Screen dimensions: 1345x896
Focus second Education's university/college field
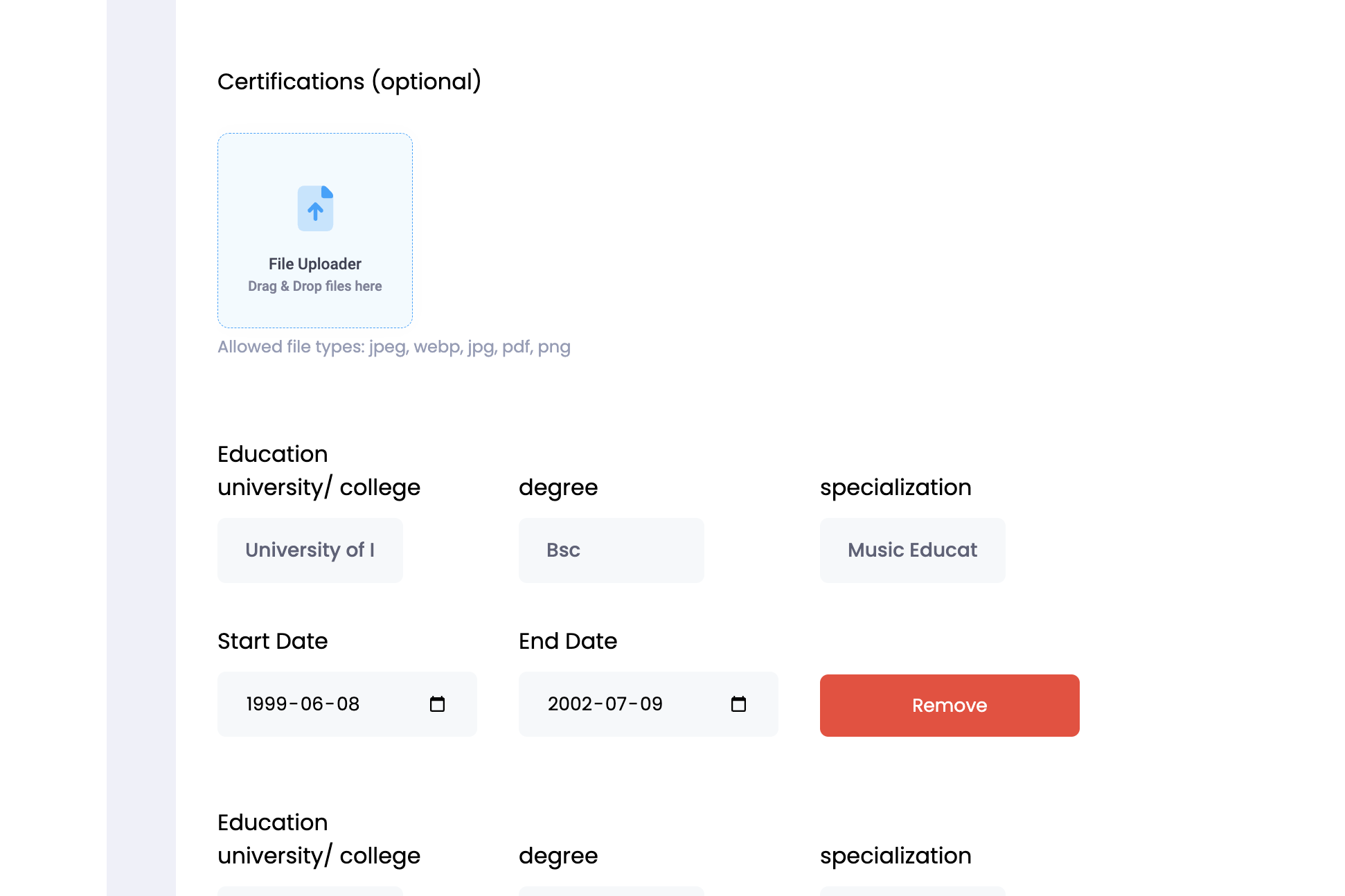coord(310,891)
